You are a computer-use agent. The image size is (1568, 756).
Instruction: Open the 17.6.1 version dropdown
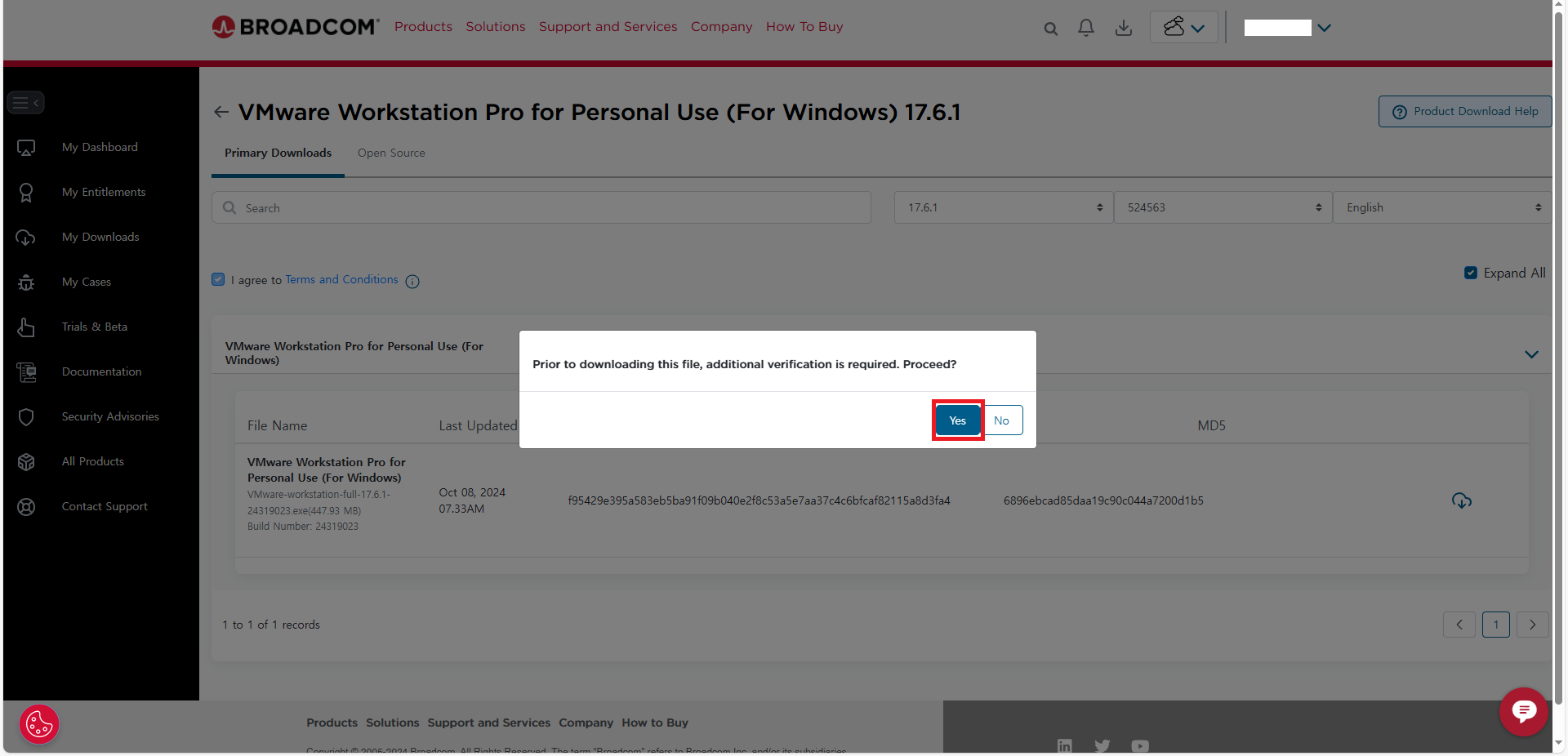pyautogui.click(x=1004, y=207)
